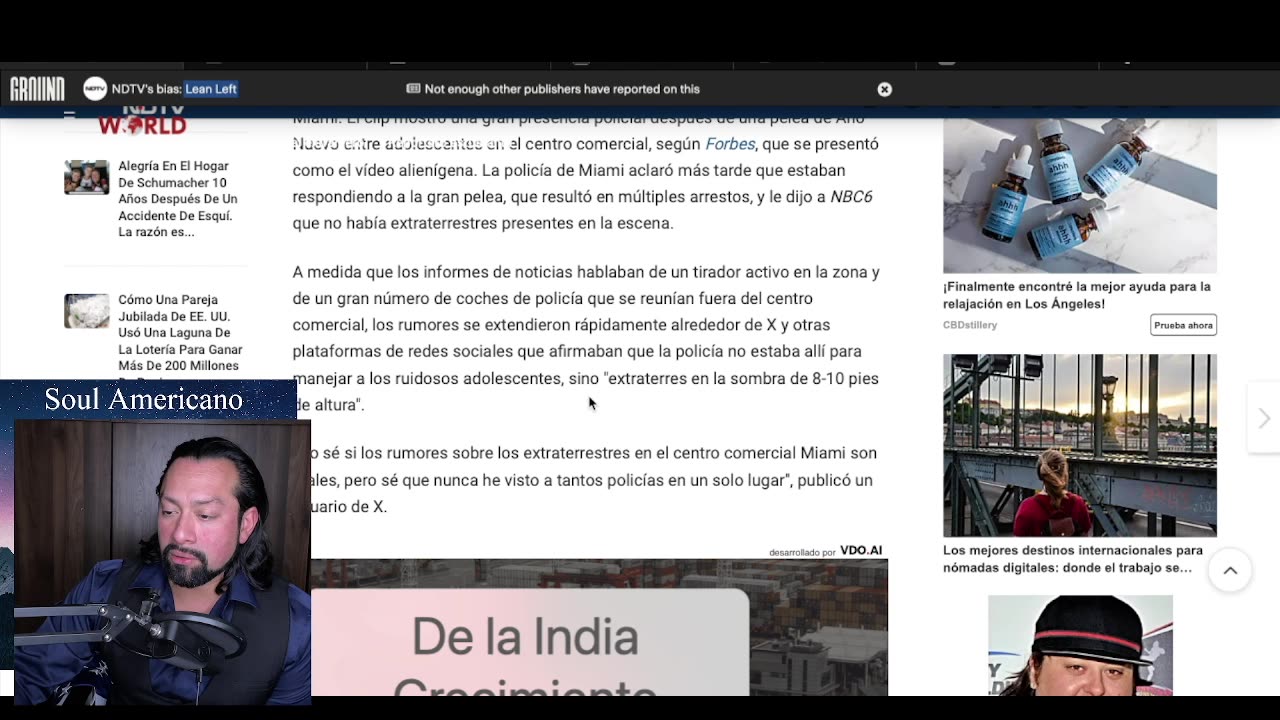
Task: Click the CBD oil bottles ad image
Action: click(x=1079, y=196)
